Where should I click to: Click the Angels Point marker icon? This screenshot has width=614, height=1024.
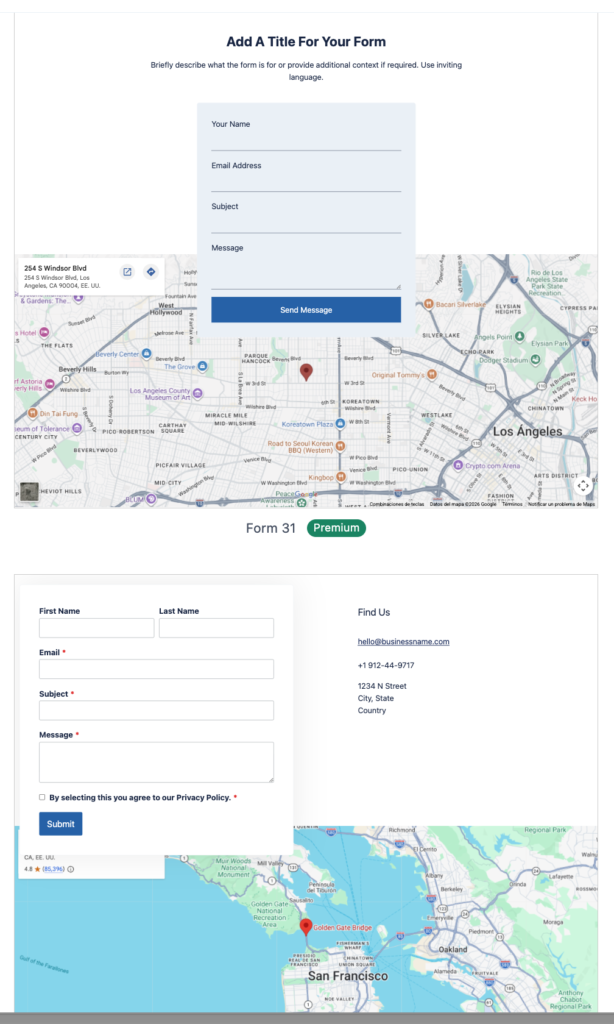click(x=519, y=336)
